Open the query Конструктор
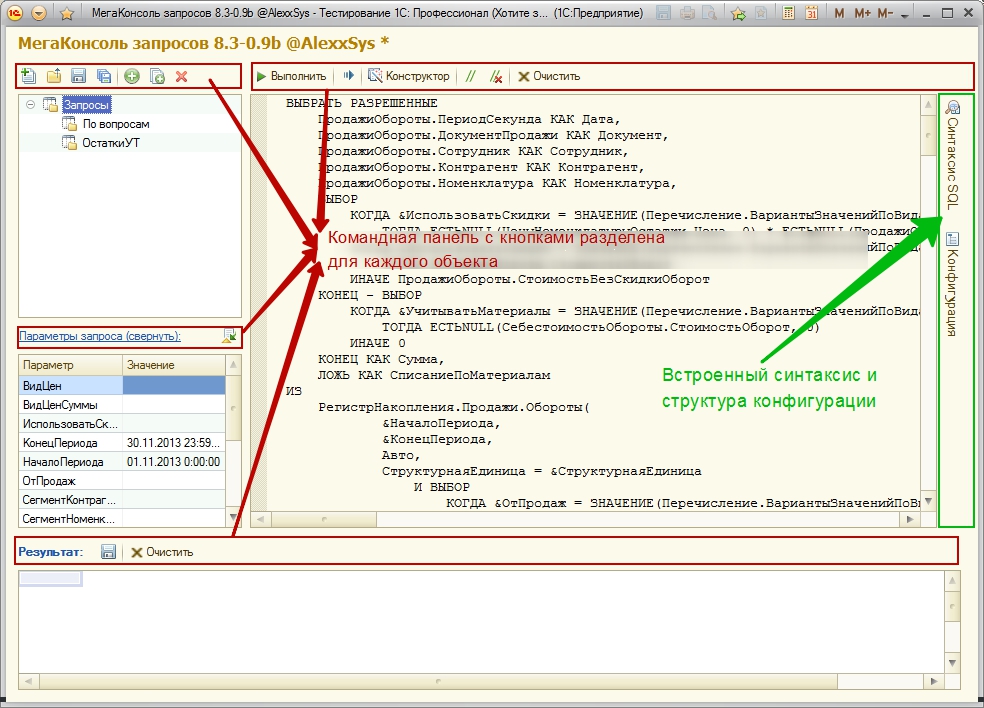This screenshot has width=984, height=708. 409,76
